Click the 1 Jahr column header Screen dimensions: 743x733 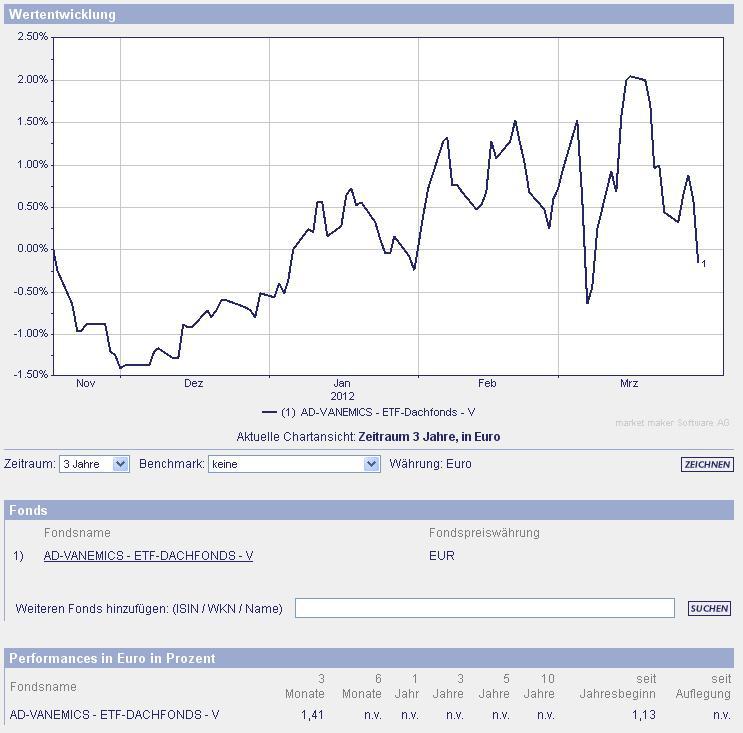(407, 686)
